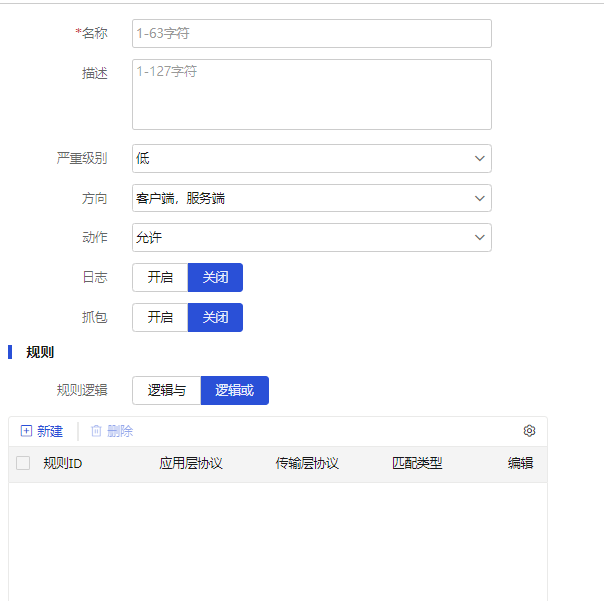The image size is (604, 614).
Task: Select 逻辑或 for rule logic
Action: pos(234,390)
